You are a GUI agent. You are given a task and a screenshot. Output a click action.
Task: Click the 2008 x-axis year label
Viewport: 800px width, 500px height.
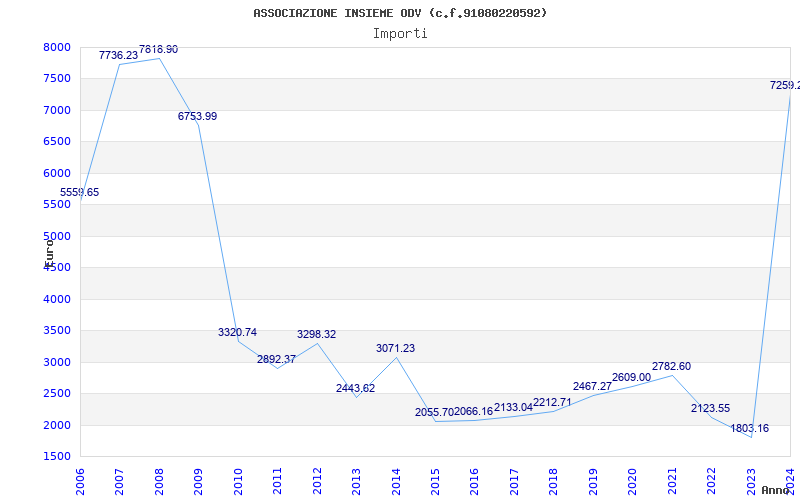point(159,482)
